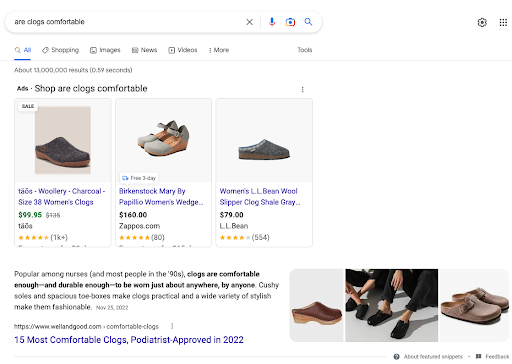Screen dimensions: 512x364
Task: Switch to the All results tab
Action: (x=23, y=50)
